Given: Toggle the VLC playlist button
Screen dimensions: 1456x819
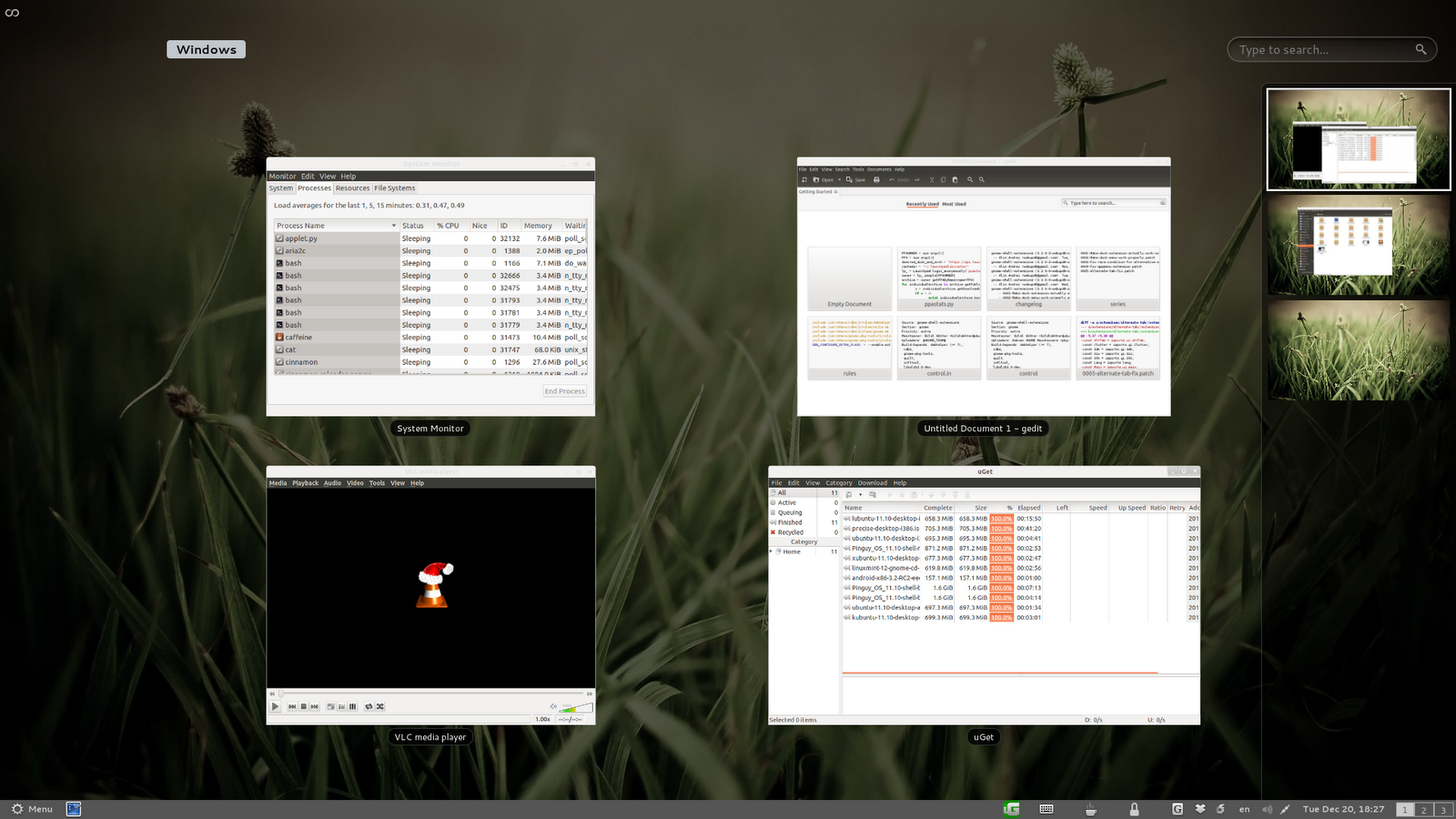Looking at the screenshot, I should 352,706.
